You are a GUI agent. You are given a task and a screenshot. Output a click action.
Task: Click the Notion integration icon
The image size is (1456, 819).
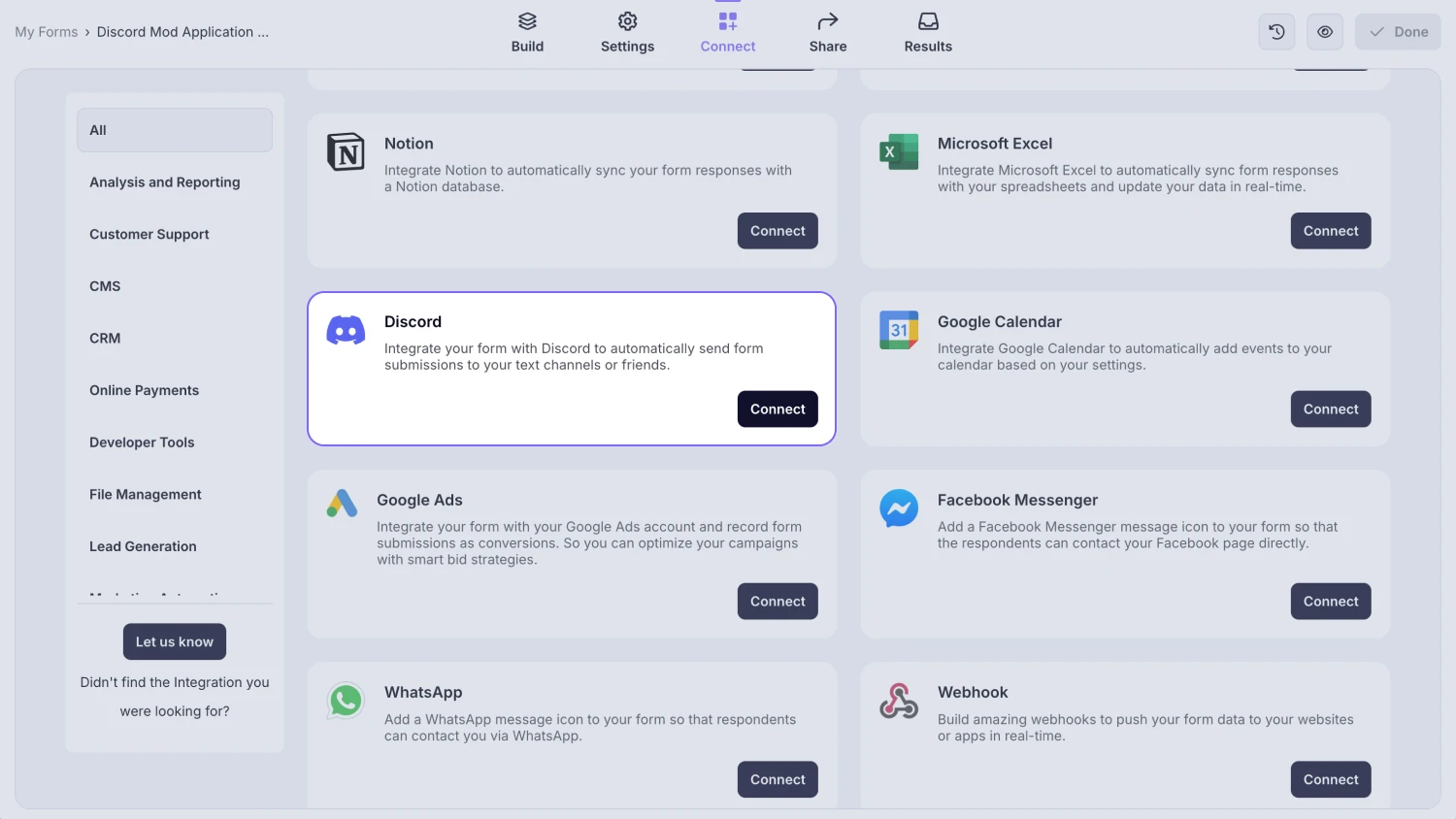[x=346, y=151]
